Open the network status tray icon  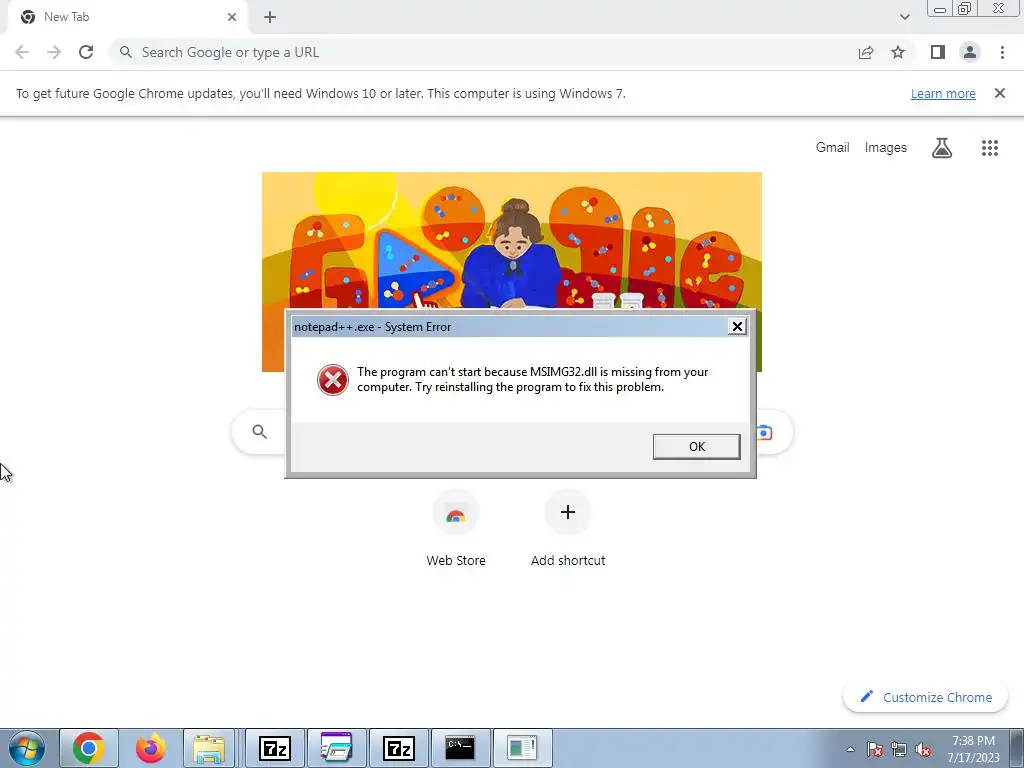(x=899, y=749)
